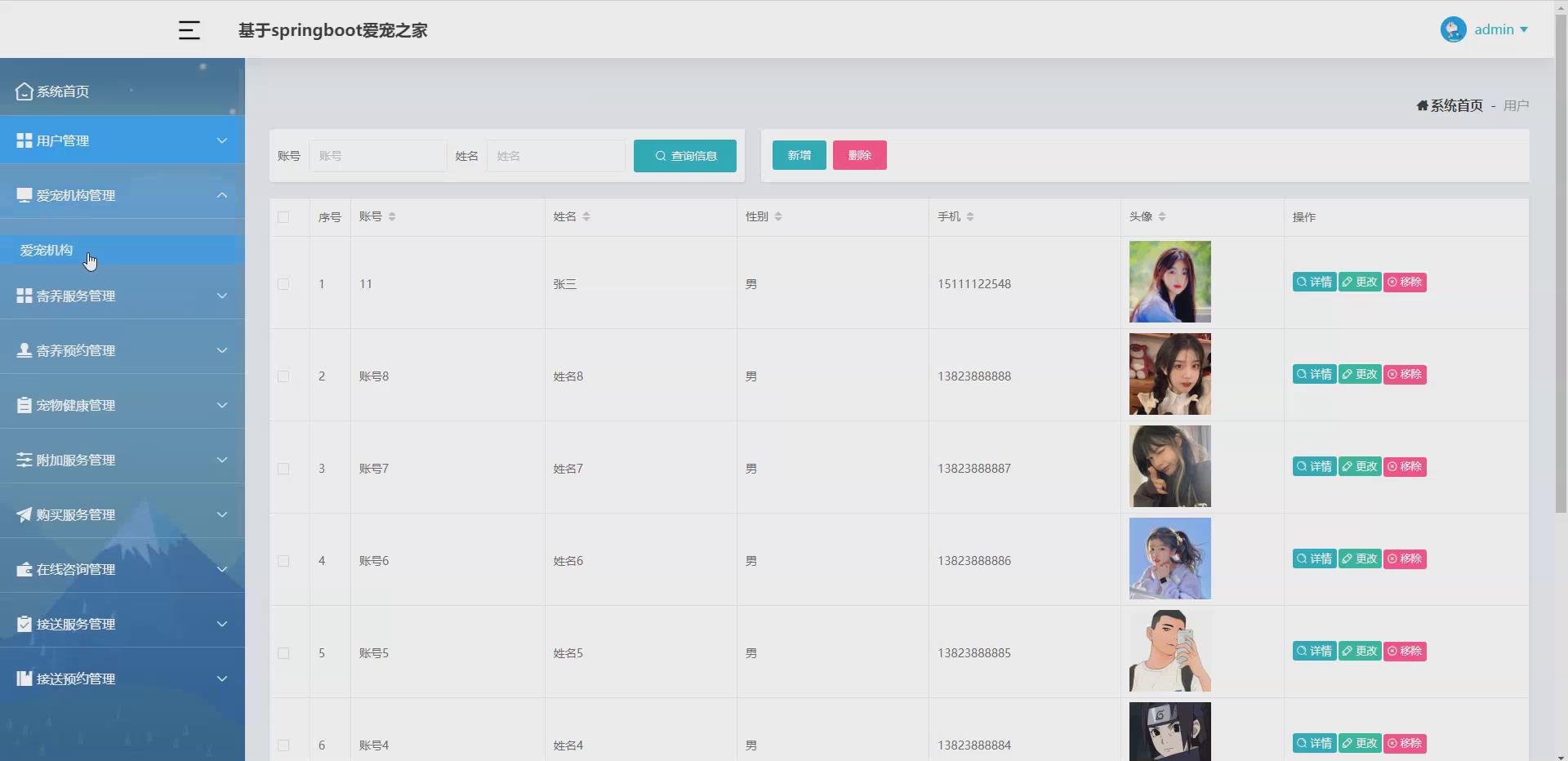Screen dimensions: 1568x761
Task: Click the 系统首页 breadcrumb link
Action: tap(1456, 105)
